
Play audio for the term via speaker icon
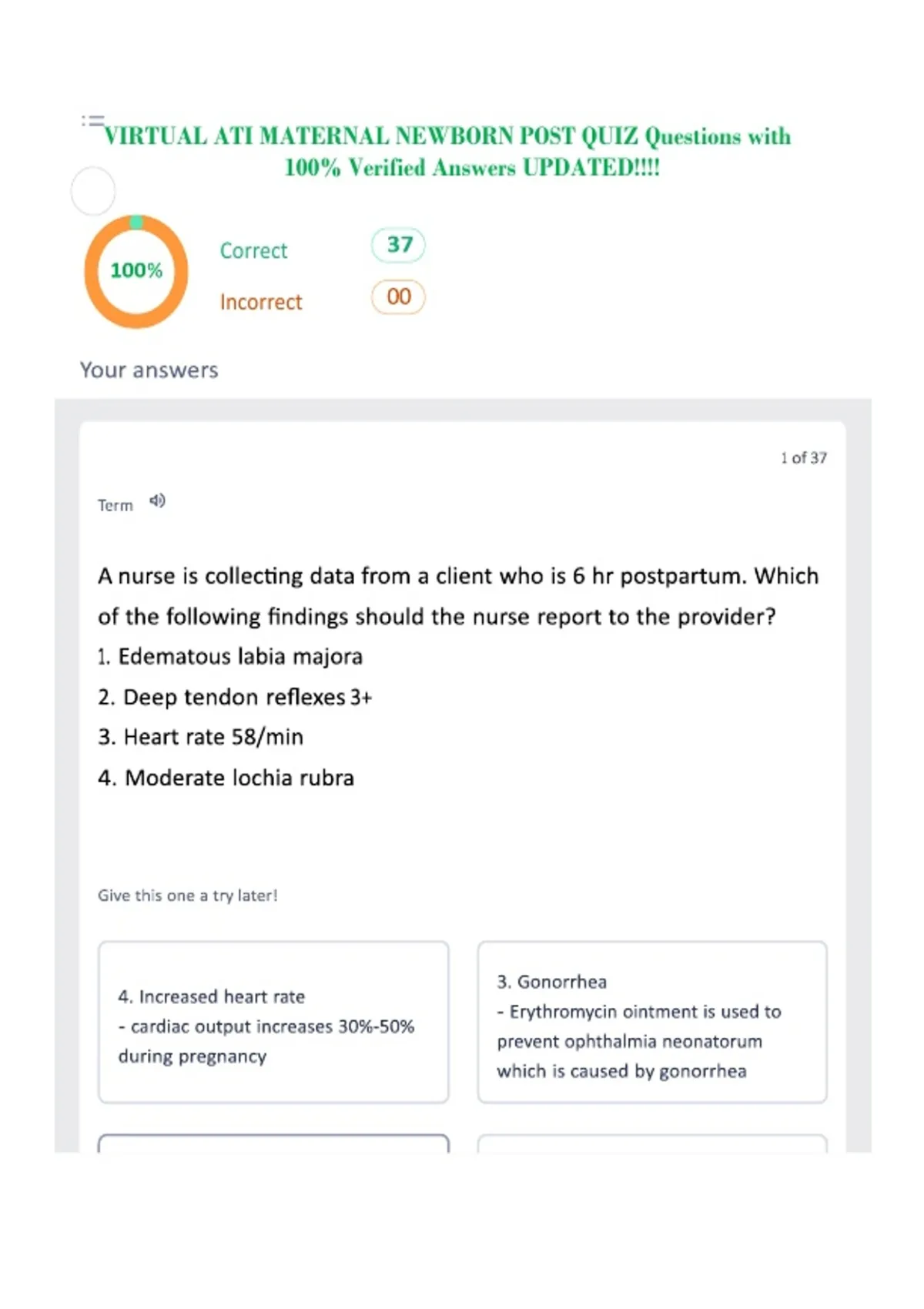click(157, 501)
